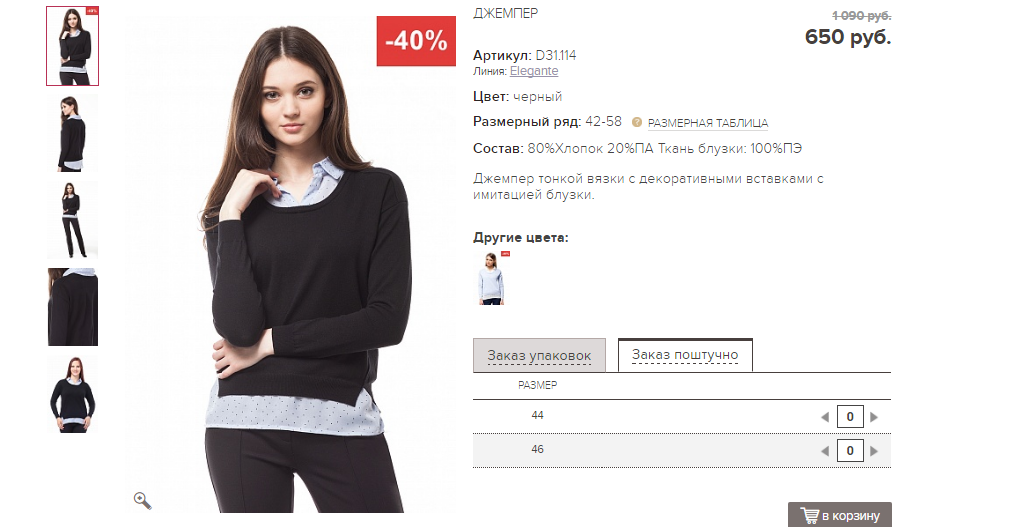Decrease quantity for size 44
The width and height of the screenshot is (1016, 527).
(825, 417)
